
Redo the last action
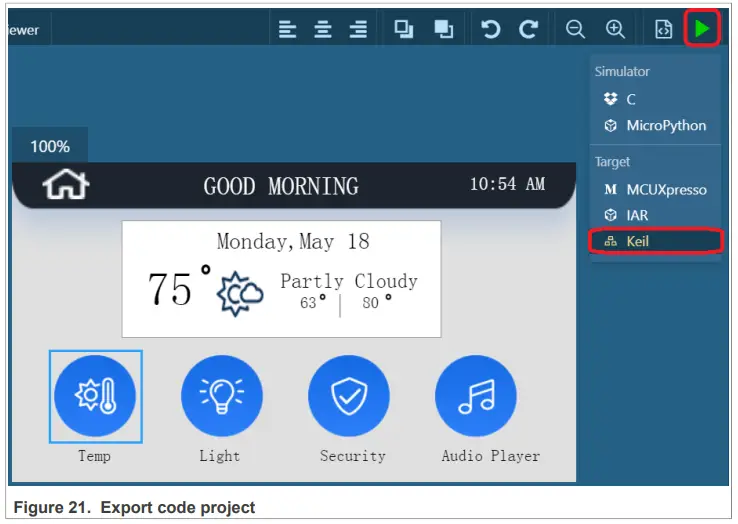[529, 29]
